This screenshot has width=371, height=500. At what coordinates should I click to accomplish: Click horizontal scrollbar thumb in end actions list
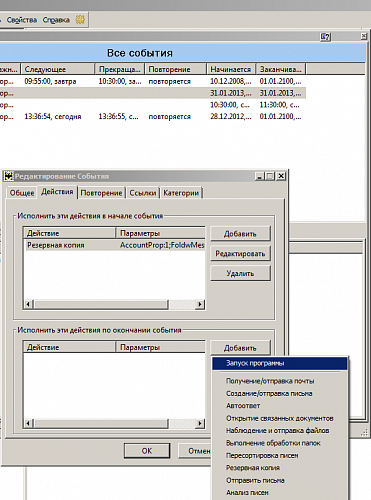tap(101, 423)
